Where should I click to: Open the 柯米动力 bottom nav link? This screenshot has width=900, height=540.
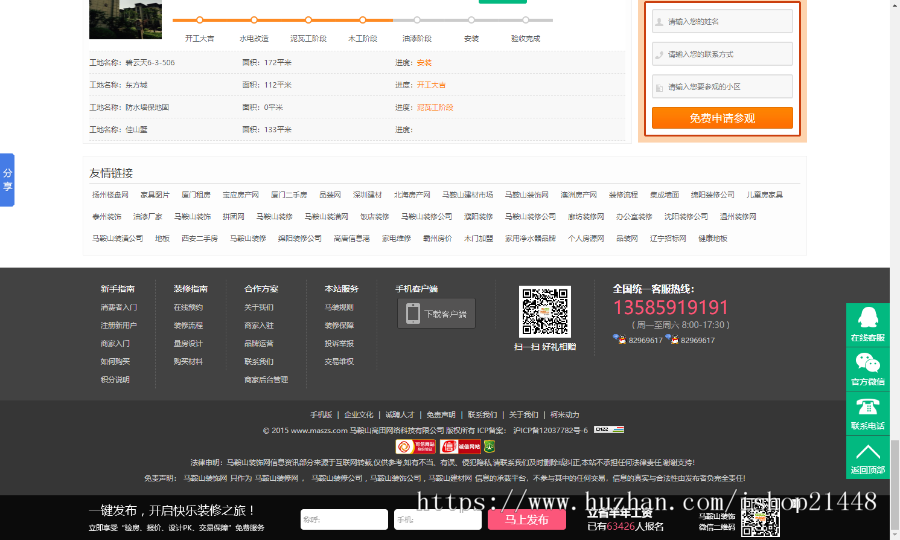click(x=565, y=414)
